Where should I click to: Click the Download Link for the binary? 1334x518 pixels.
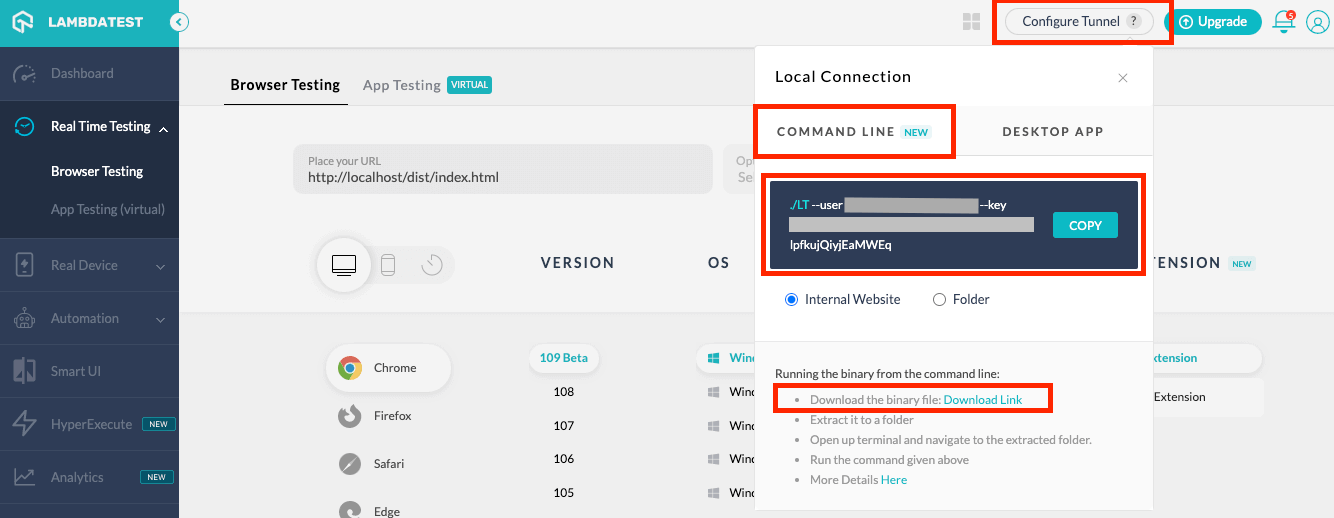982,400
